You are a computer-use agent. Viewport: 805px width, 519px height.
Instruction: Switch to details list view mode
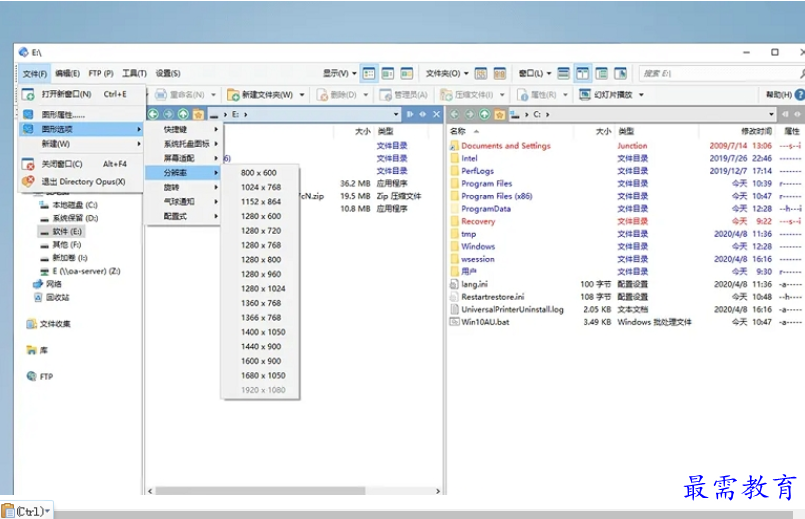369,73
